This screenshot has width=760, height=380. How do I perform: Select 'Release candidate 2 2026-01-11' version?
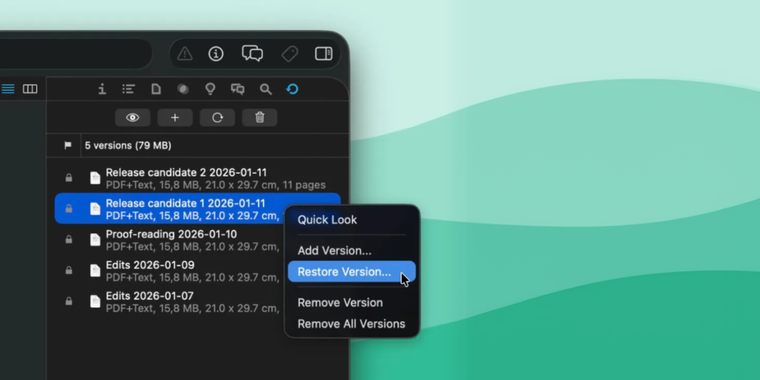point(198,178)
